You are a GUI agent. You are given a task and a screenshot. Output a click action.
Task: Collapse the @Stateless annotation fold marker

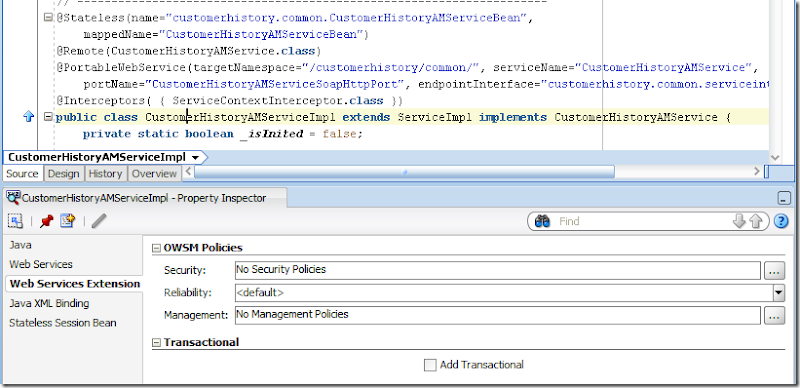tap(48, 18)
